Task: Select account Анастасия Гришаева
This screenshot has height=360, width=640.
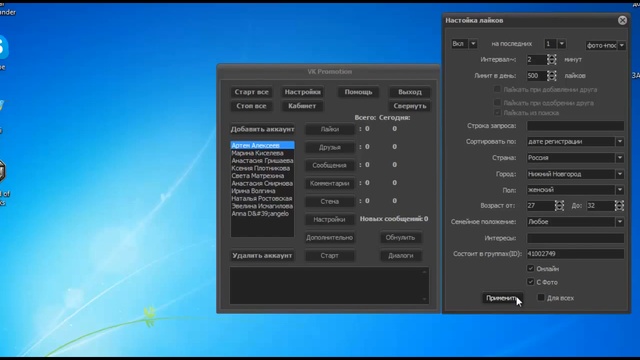Action: tap(262, 160)
